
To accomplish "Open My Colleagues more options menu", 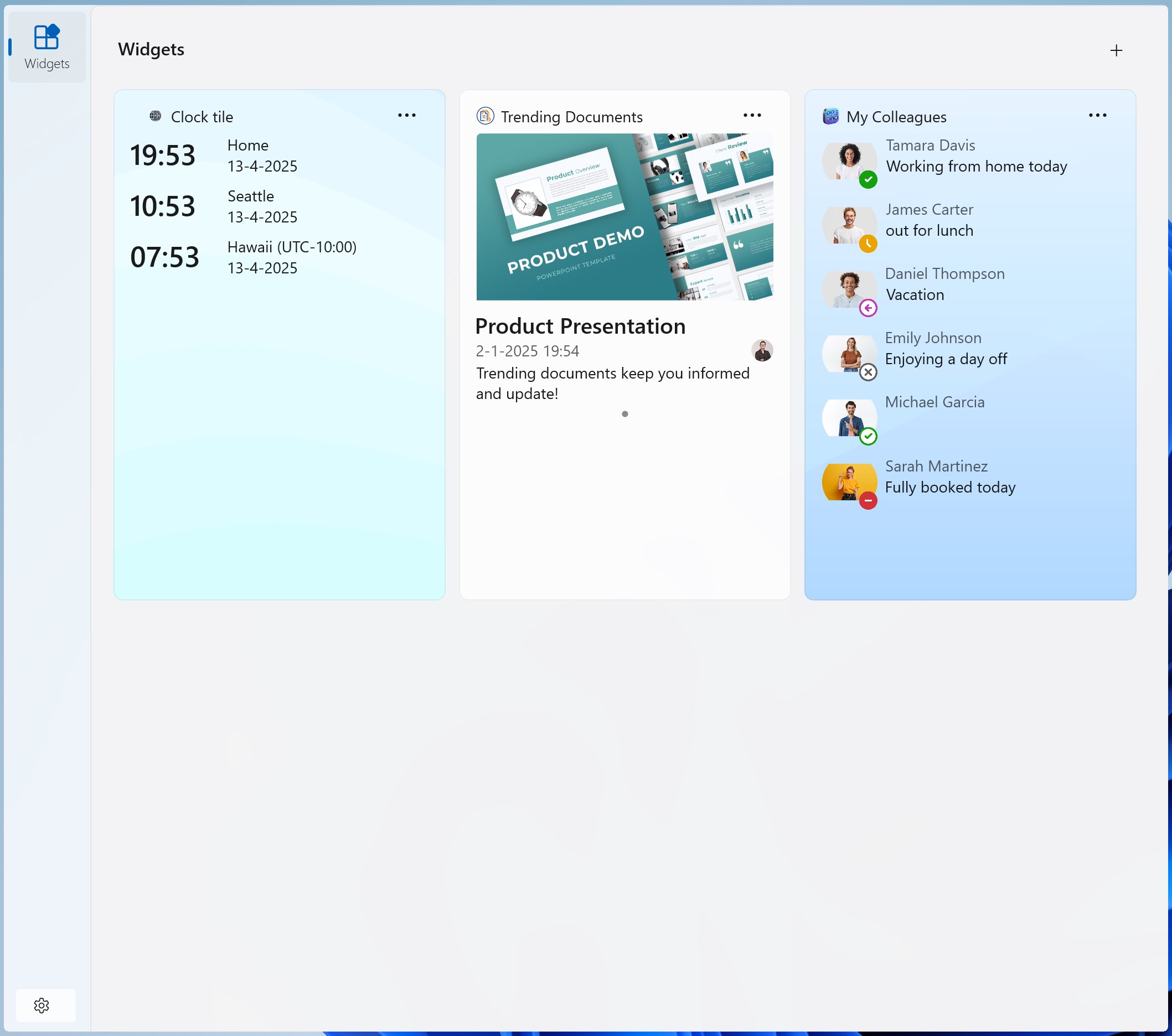I will tap(1097, 115).
